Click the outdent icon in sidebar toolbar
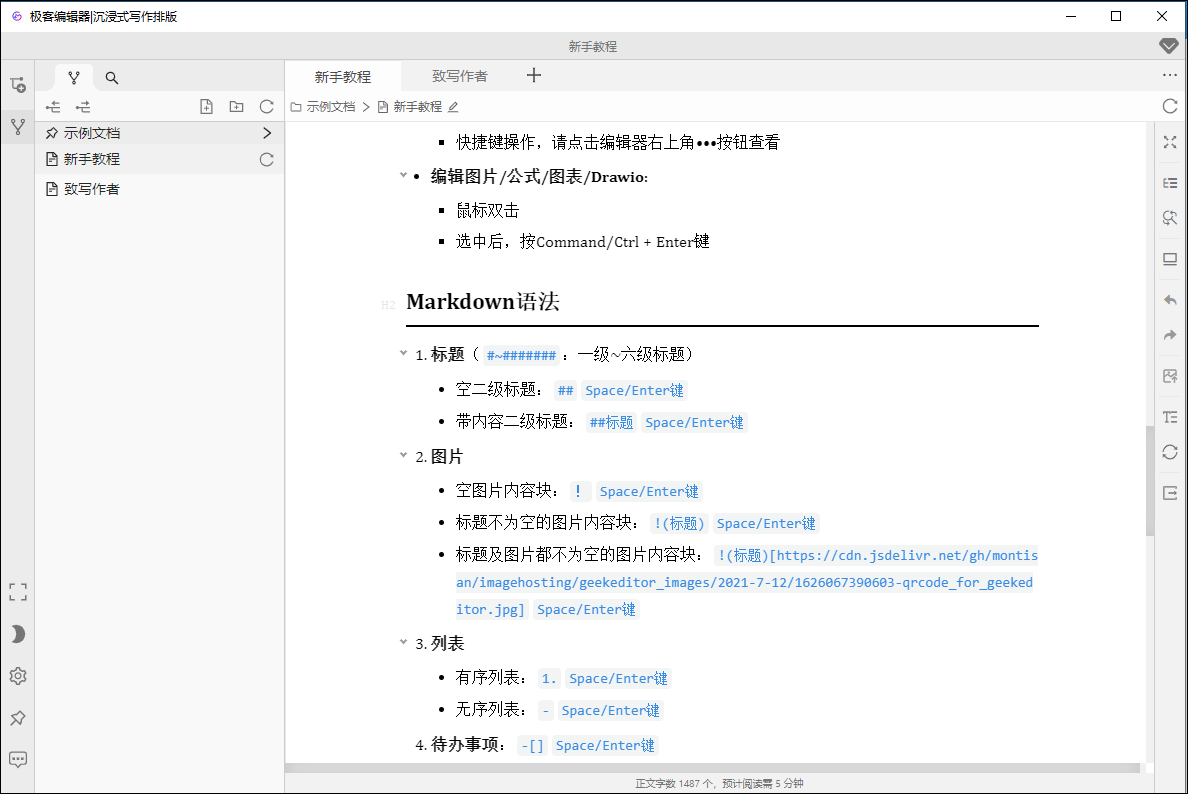This screenshot has width=1188, height=794. (x=53, y=107)
